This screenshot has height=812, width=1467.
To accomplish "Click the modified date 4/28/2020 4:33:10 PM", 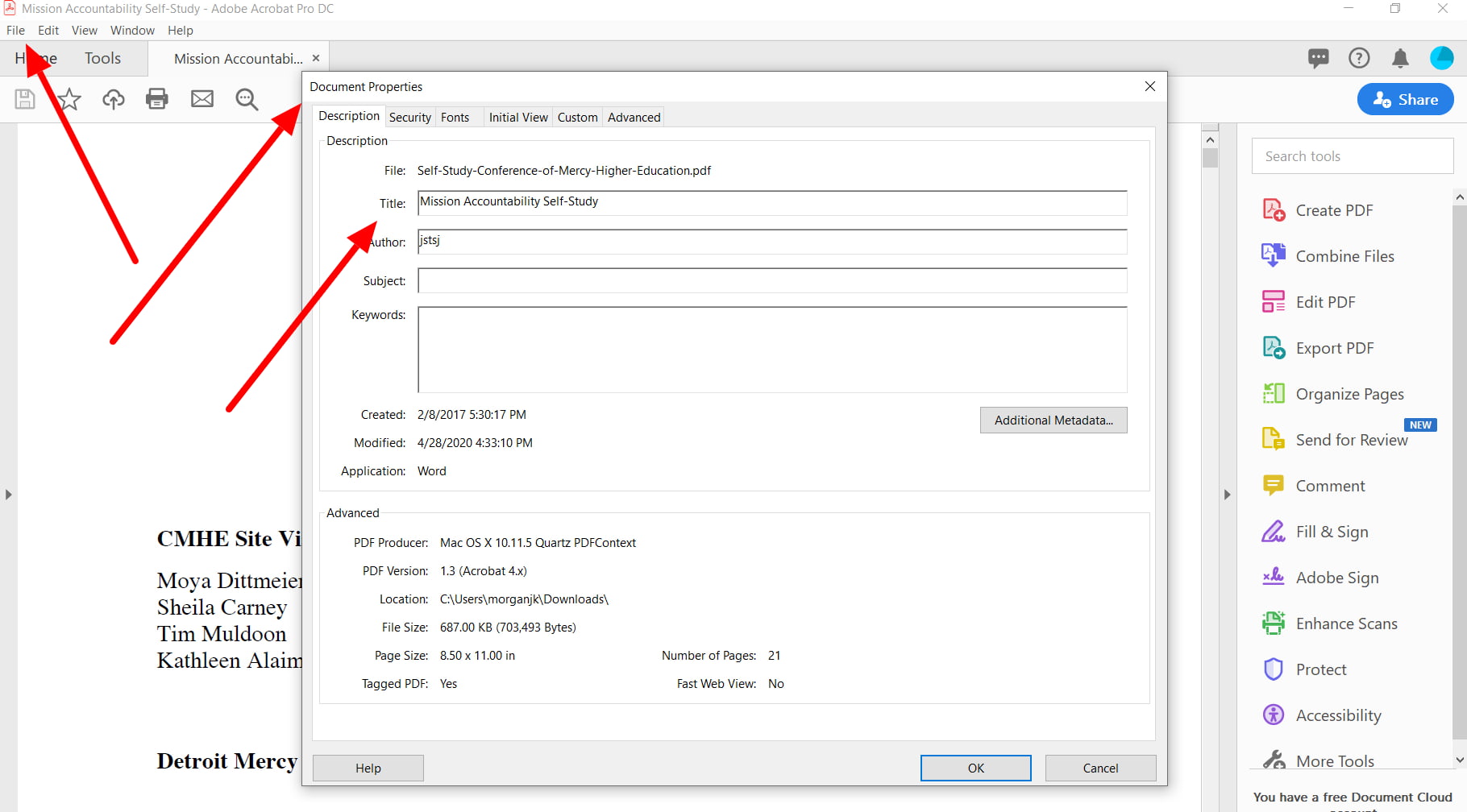I will tap(475, 443).
